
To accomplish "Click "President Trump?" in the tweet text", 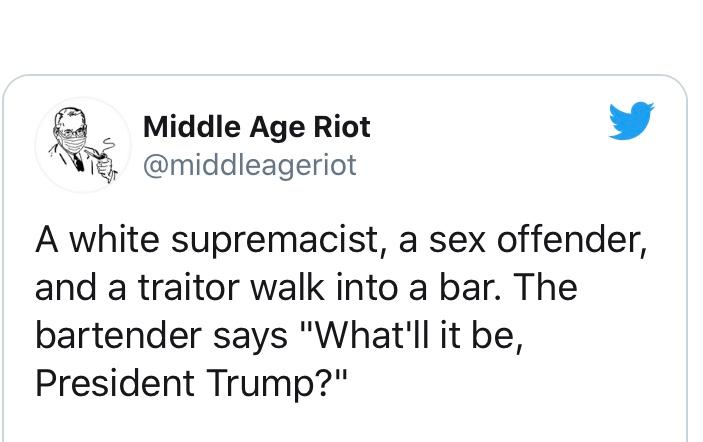I will [191, 384].
